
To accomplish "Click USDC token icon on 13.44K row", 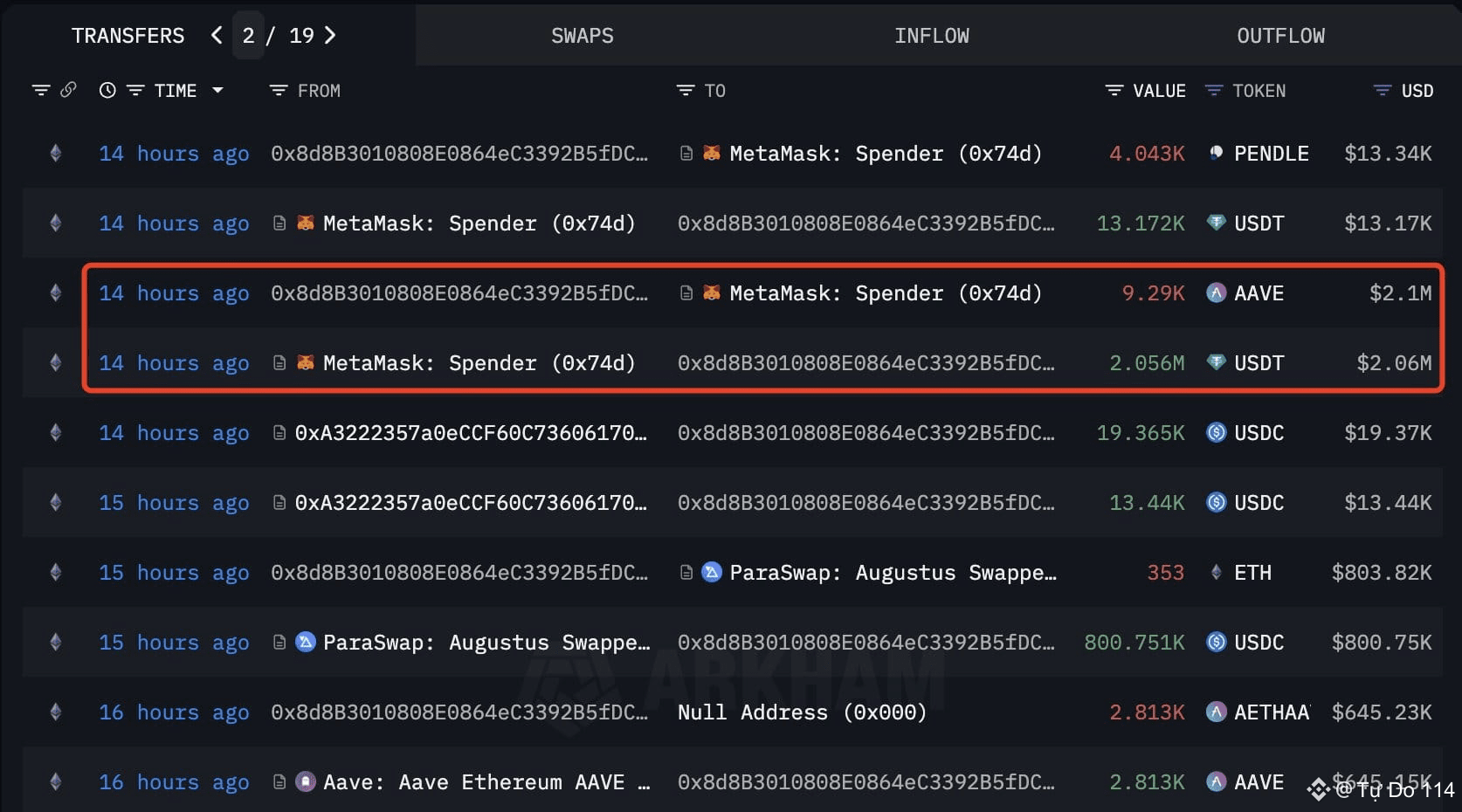I will 1216,503.
